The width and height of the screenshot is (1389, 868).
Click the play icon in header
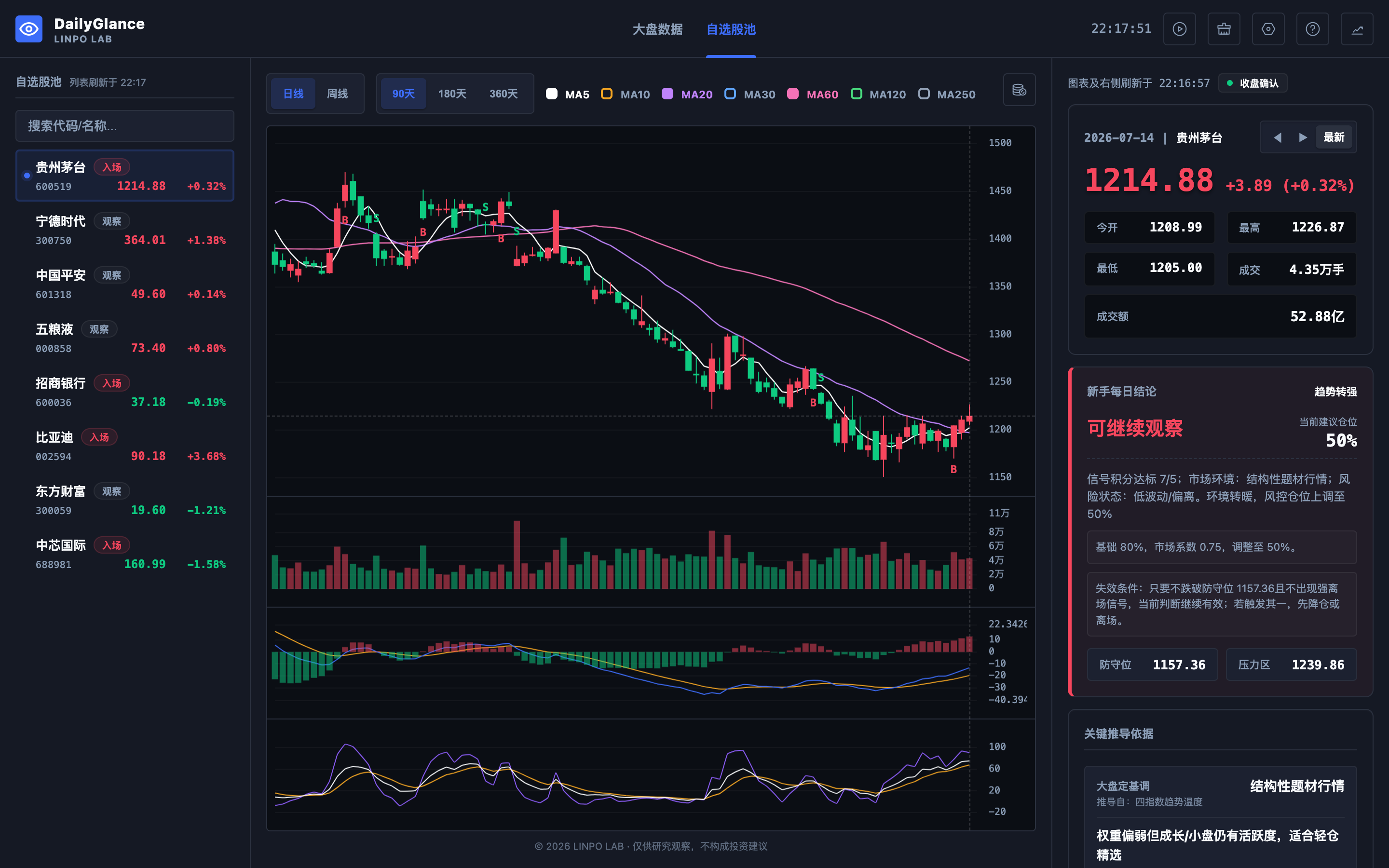click(1180, 29)
